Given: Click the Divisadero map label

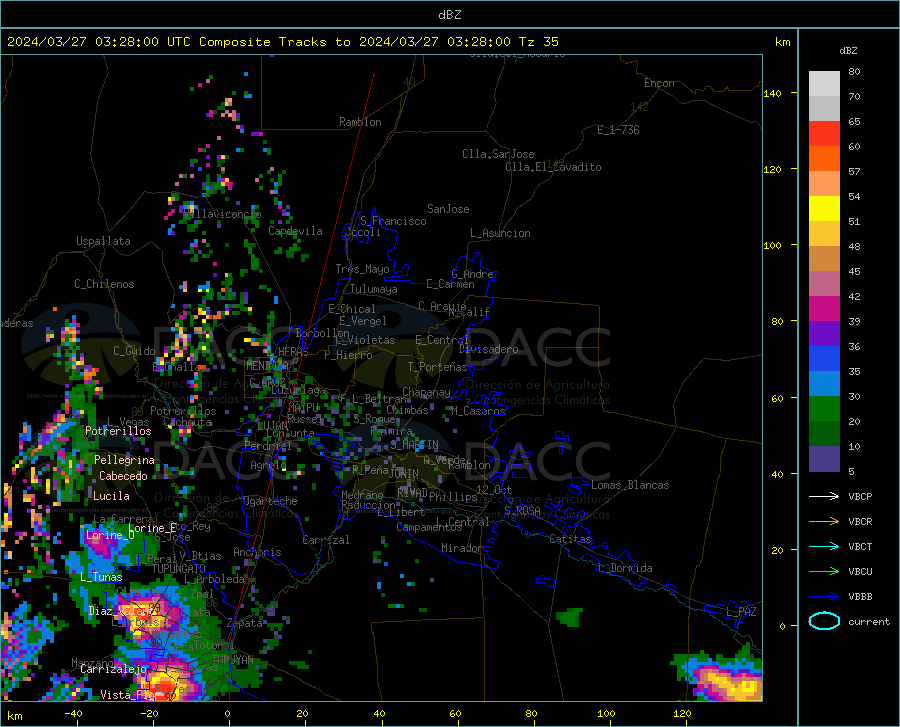Looking at the screenshot, I should pos(488,349).
